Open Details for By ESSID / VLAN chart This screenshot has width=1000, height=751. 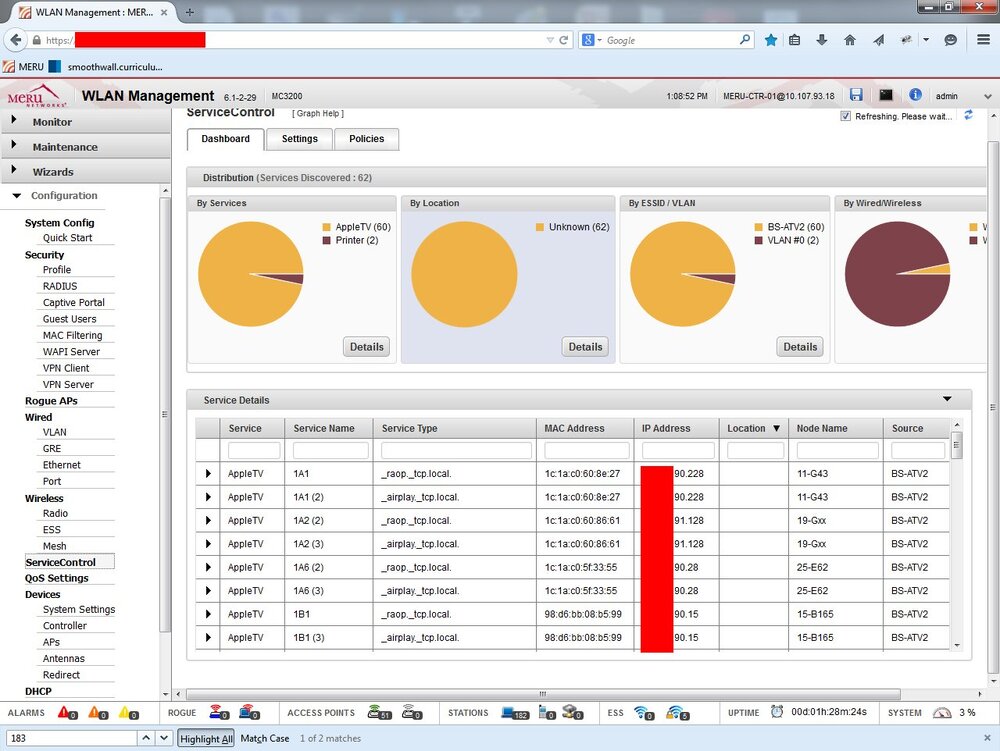(x=800, y=347)
